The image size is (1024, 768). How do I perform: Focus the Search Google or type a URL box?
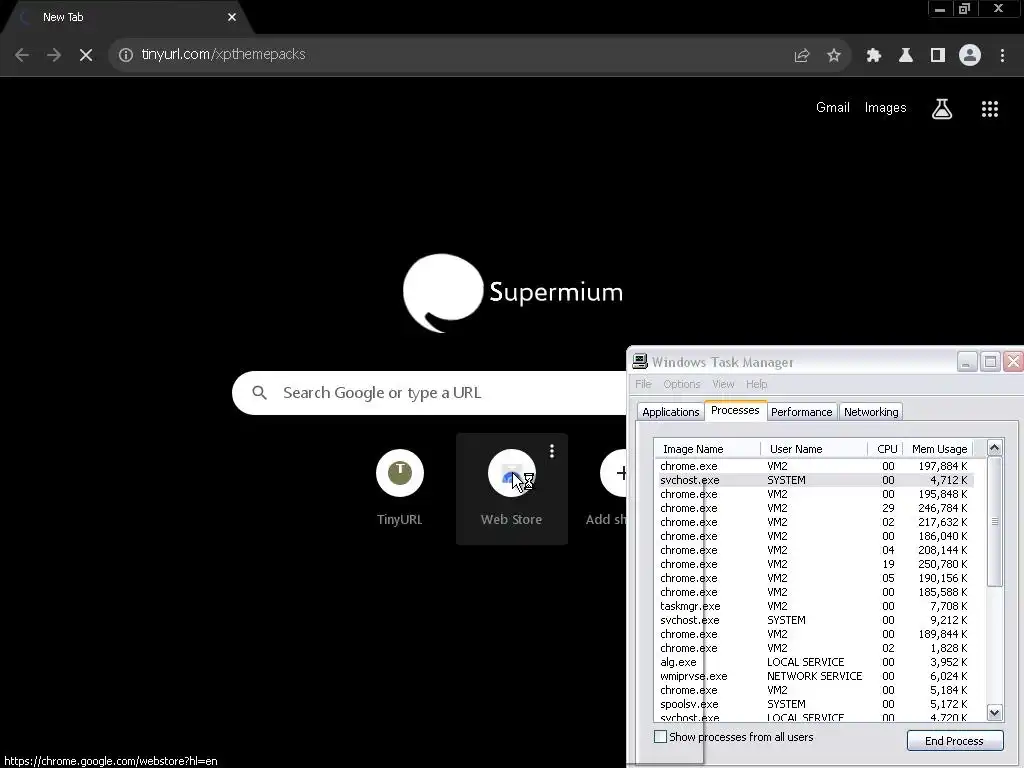coord(429,392)
